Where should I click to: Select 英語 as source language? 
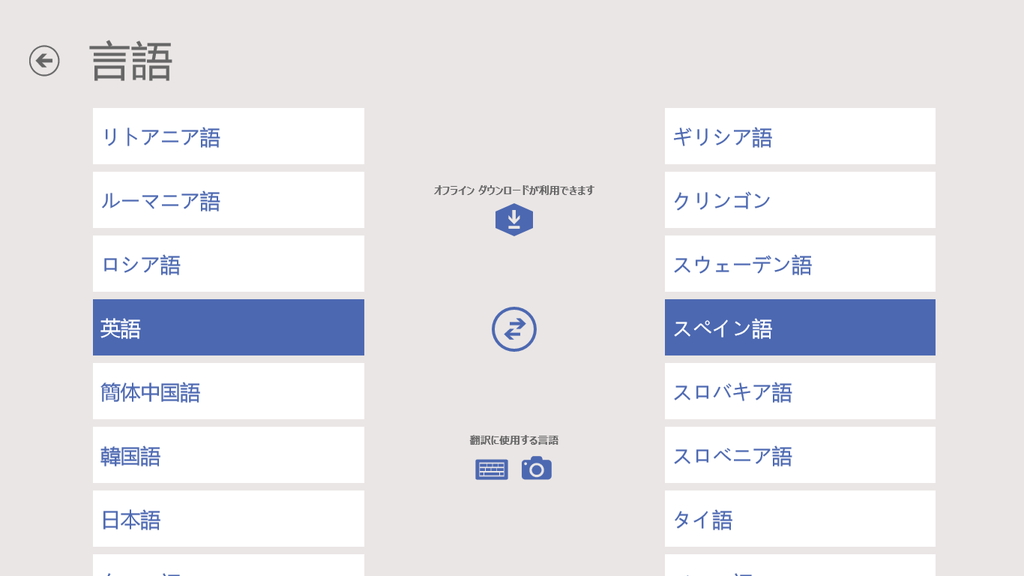pos(228,327)
